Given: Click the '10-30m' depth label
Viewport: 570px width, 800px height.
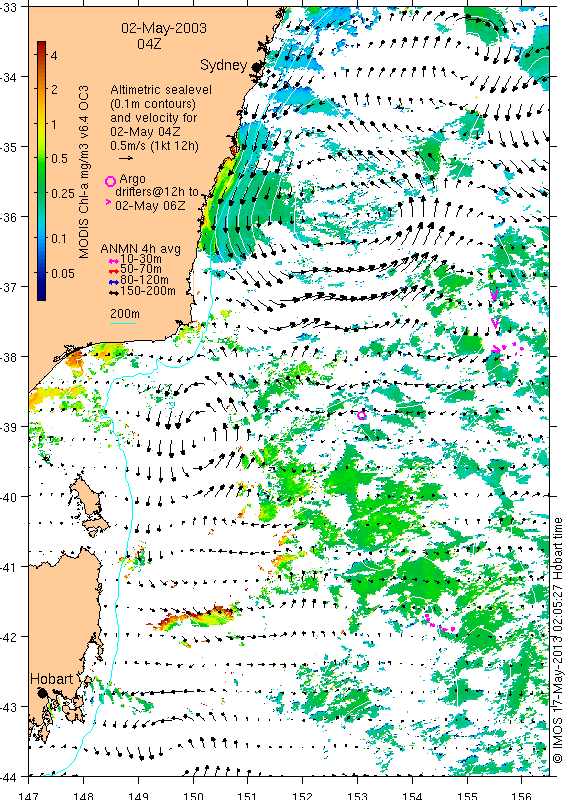Looking at the screenshot, I should click(x=141, y=260).
